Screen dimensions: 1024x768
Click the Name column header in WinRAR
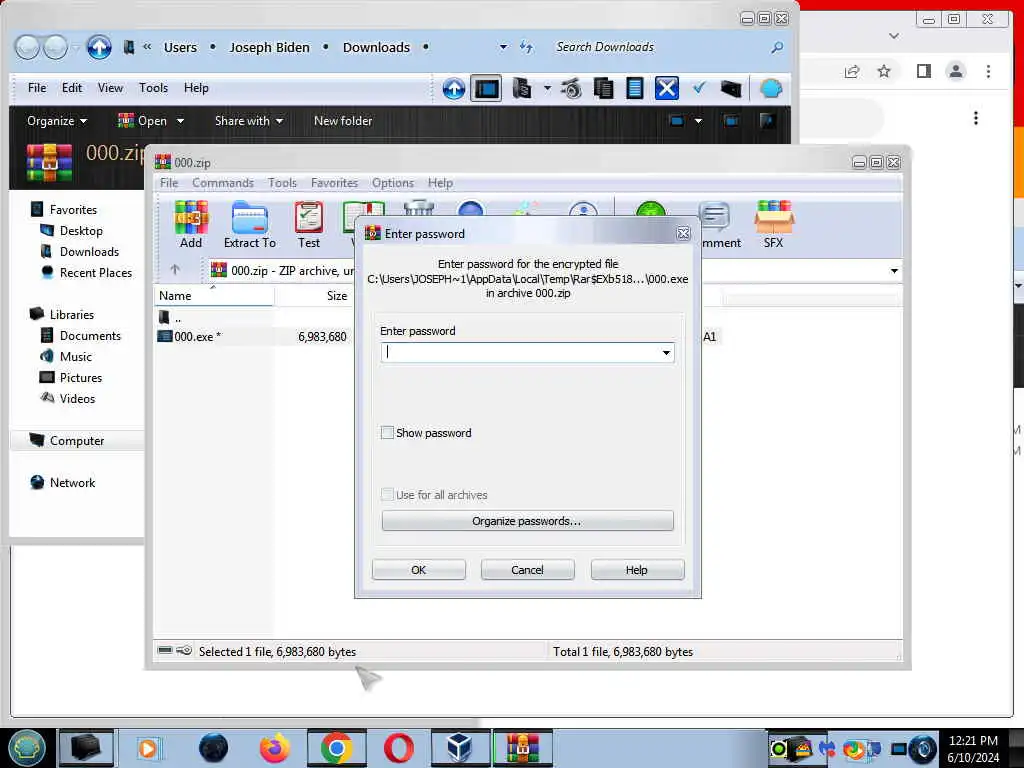tap(214, 296)
